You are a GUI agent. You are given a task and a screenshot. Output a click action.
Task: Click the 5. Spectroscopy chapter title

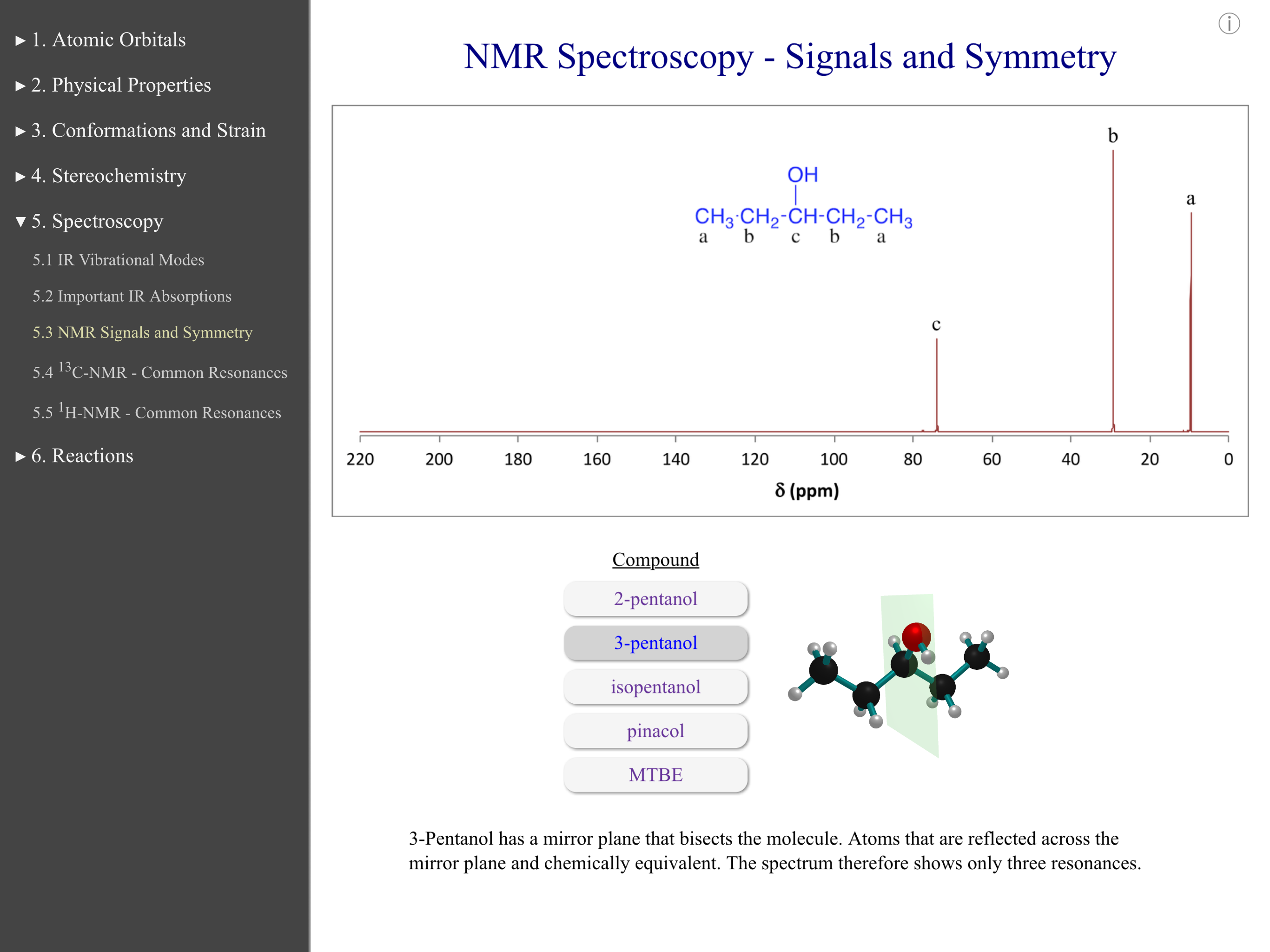tap(97, 221)
